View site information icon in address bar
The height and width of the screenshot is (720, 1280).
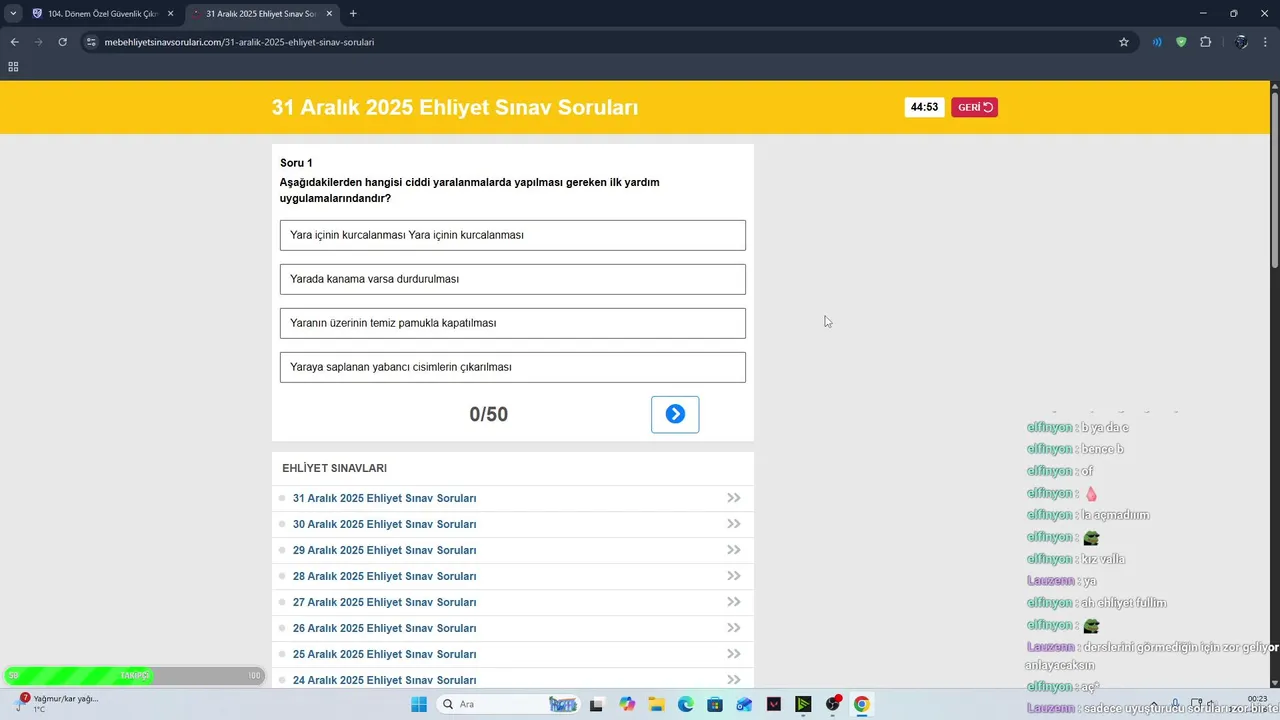91,42
